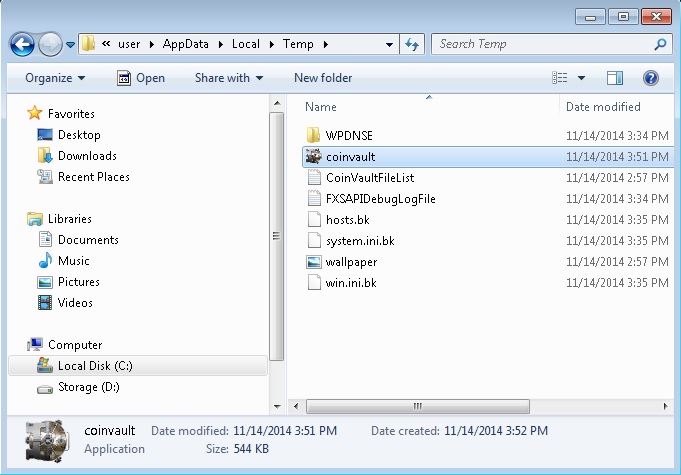Select Local Disk (C:)

click(x=138, y=366)
